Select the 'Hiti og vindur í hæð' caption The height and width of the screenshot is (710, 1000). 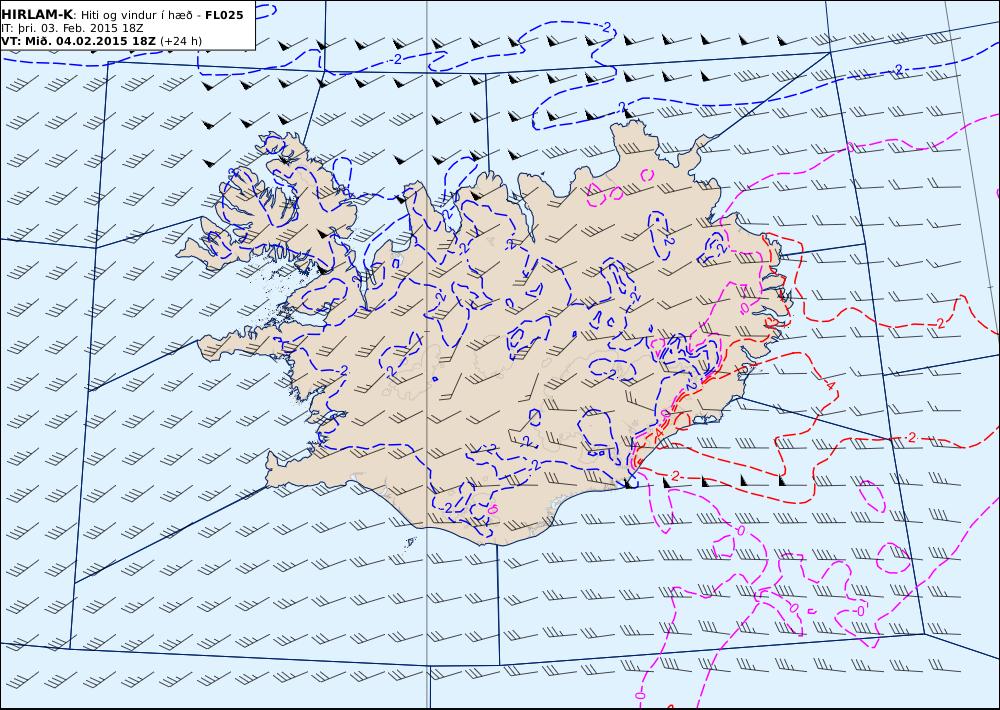pos(136,15)
